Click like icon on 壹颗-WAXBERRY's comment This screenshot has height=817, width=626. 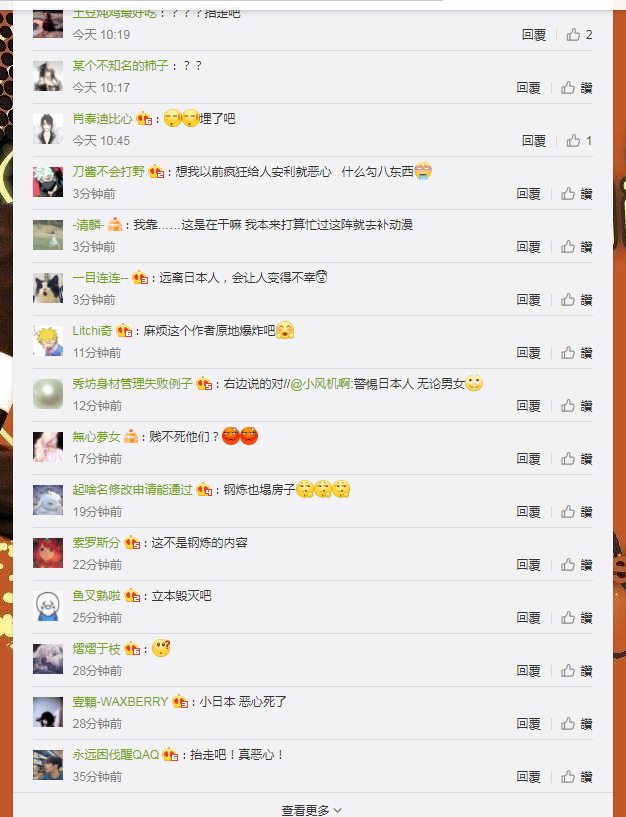click(x=568, y=724)
